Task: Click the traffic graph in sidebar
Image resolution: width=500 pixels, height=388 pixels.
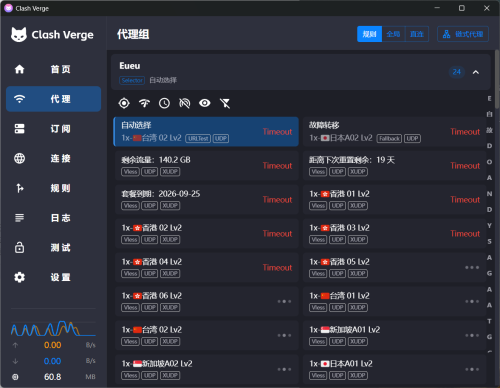Action: (x=53, y=328)
